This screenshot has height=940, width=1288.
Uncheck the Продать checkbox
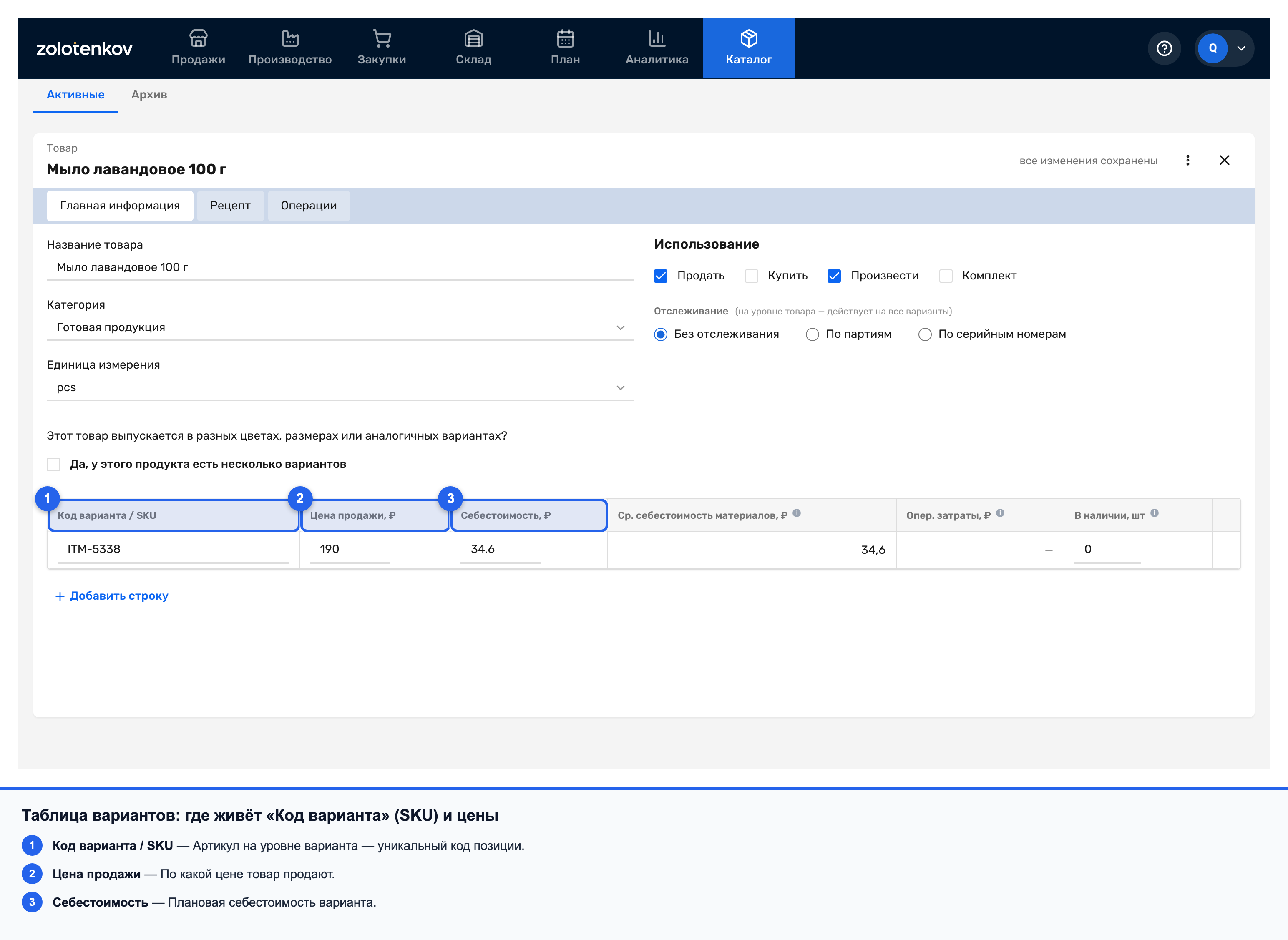pos(660,276)
